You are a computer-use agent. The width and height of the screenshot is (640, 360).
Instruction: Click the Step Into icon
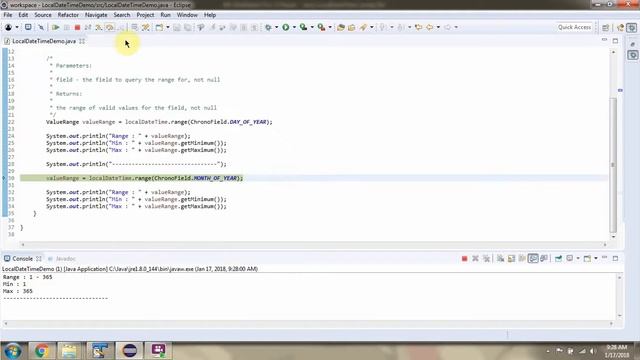point(99,27)
